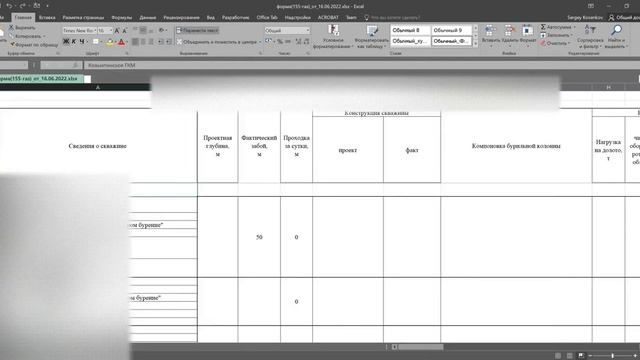Switch to page layout view
Image resolution: width=640 pixels, height=360 pixels.
tap(569, 356)
